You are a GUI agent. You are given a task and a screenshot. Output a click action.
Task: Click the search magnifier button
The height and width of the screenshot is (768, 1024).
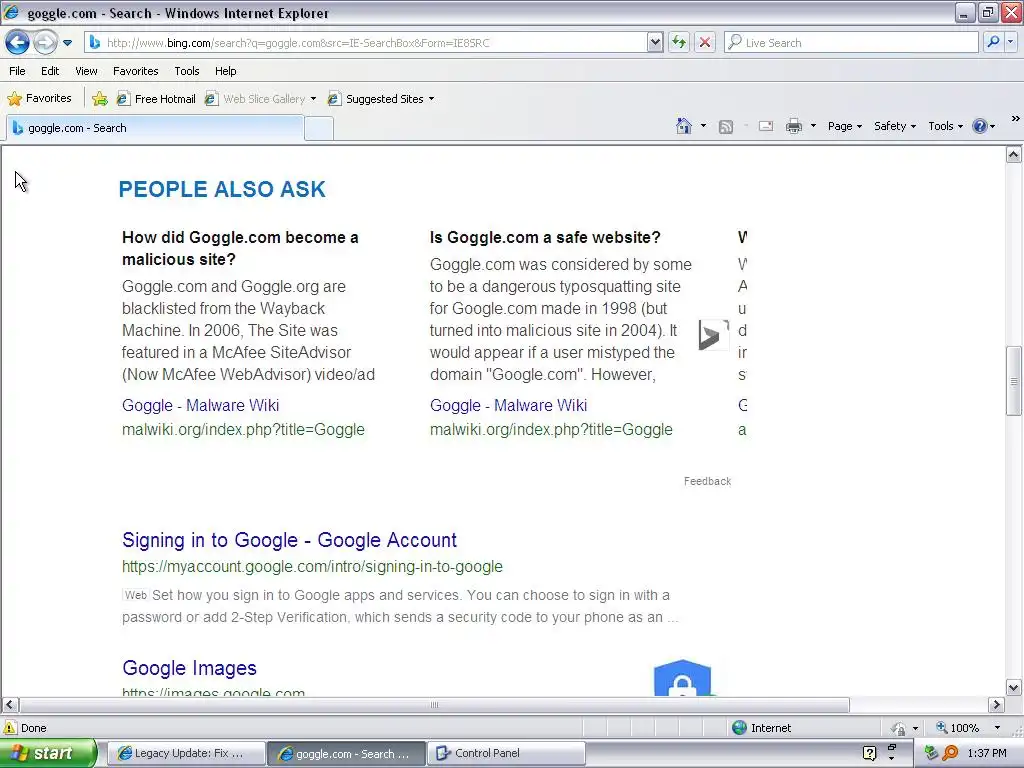993,42
